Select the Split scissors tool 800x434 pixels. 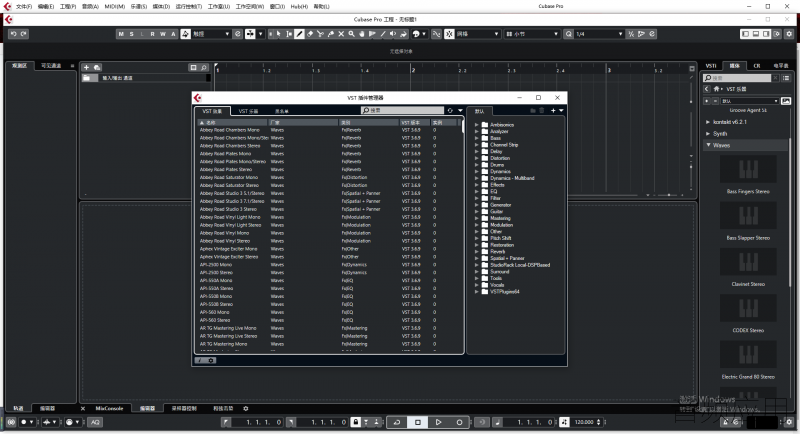click(x=320, y=34)
